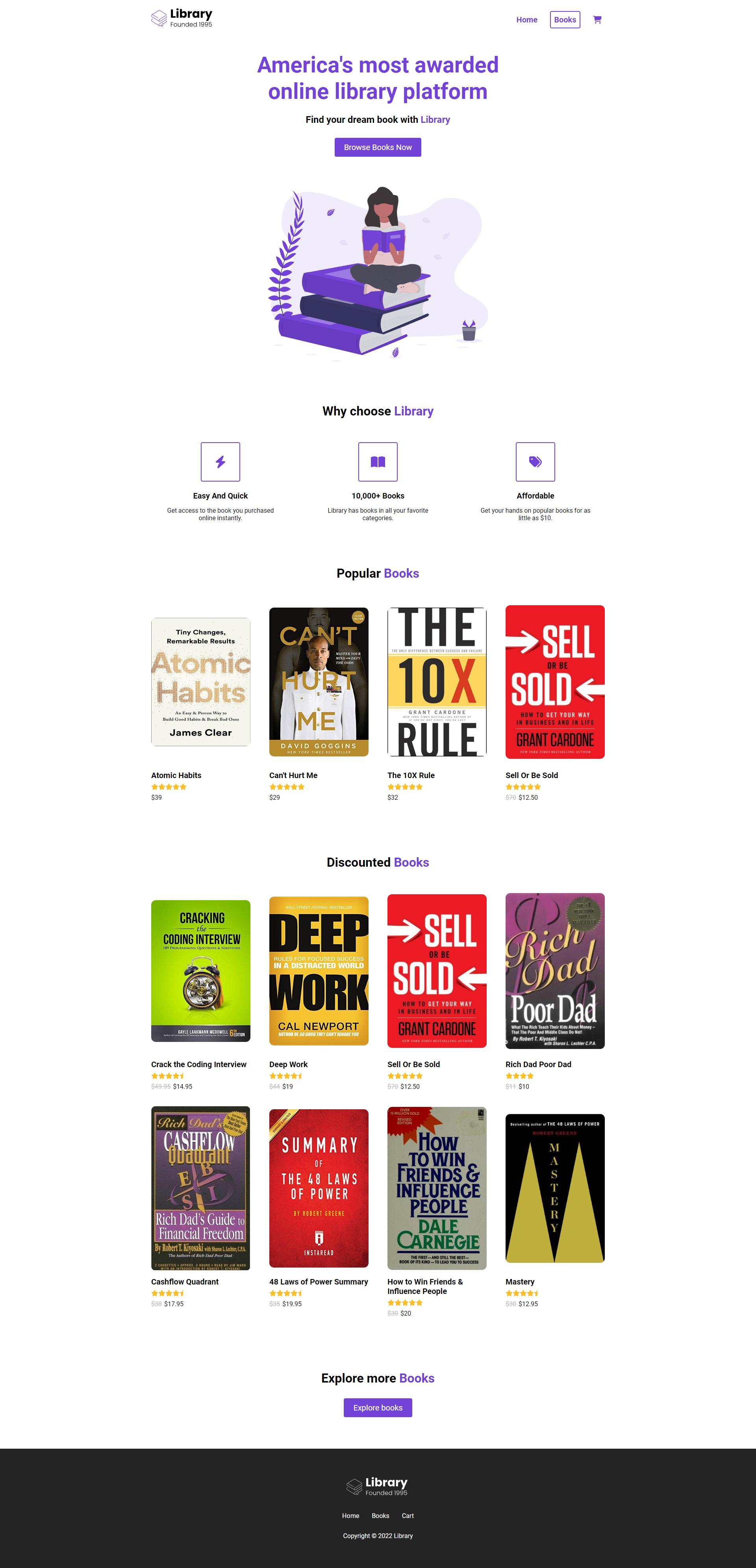Click the Rich Dad Poor Dad title link
Image resolution: width=756 pixels, height=1568 pixels.
538,1064
